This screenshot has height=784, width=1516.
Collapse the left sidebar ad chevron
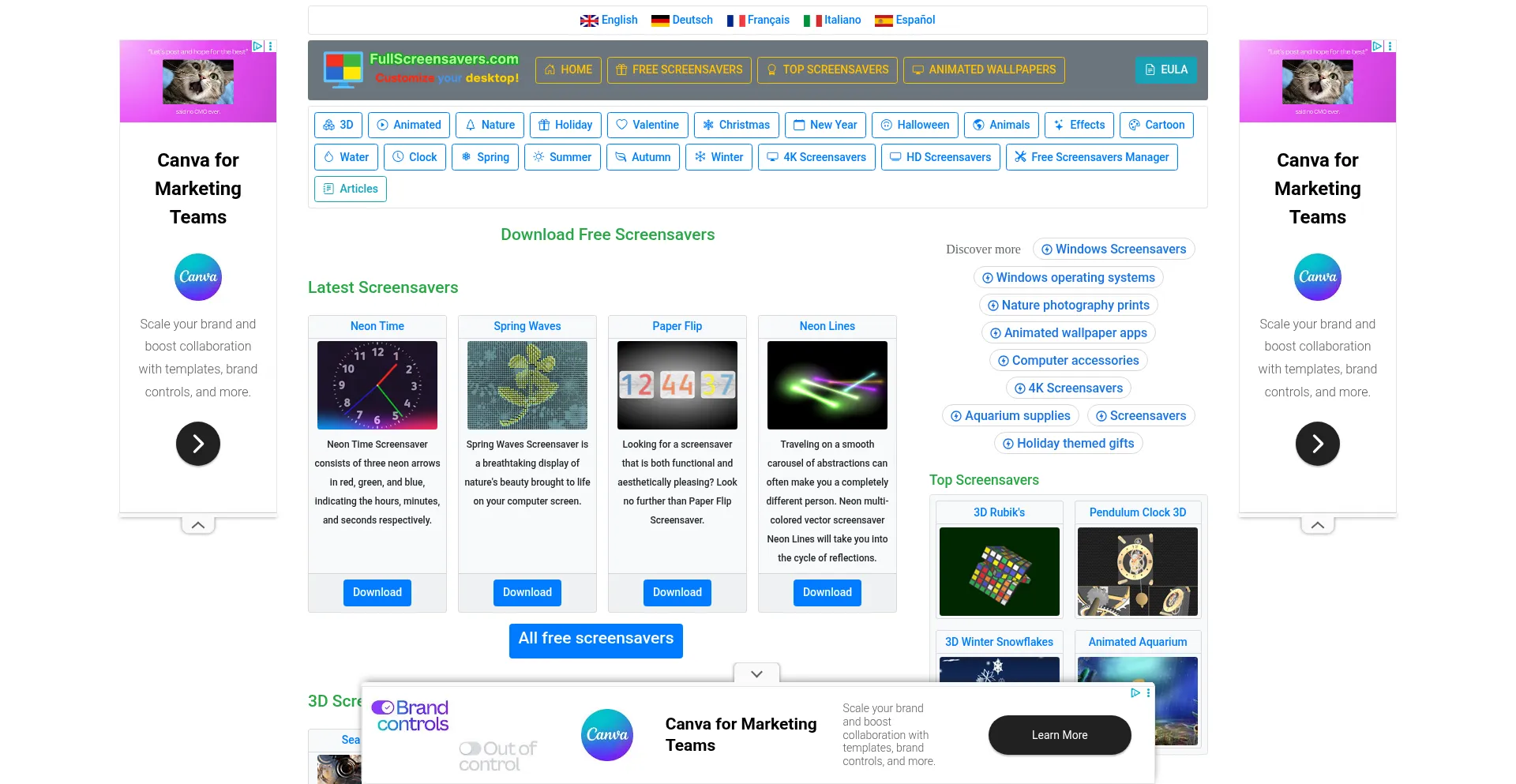(198, 525)
